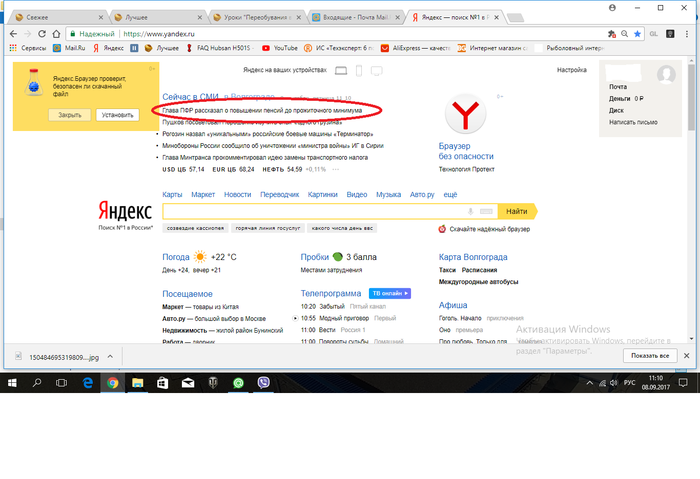The image size is (700, 479).
Task: Close the Яндекс browser tab
Action: [497, 17]
